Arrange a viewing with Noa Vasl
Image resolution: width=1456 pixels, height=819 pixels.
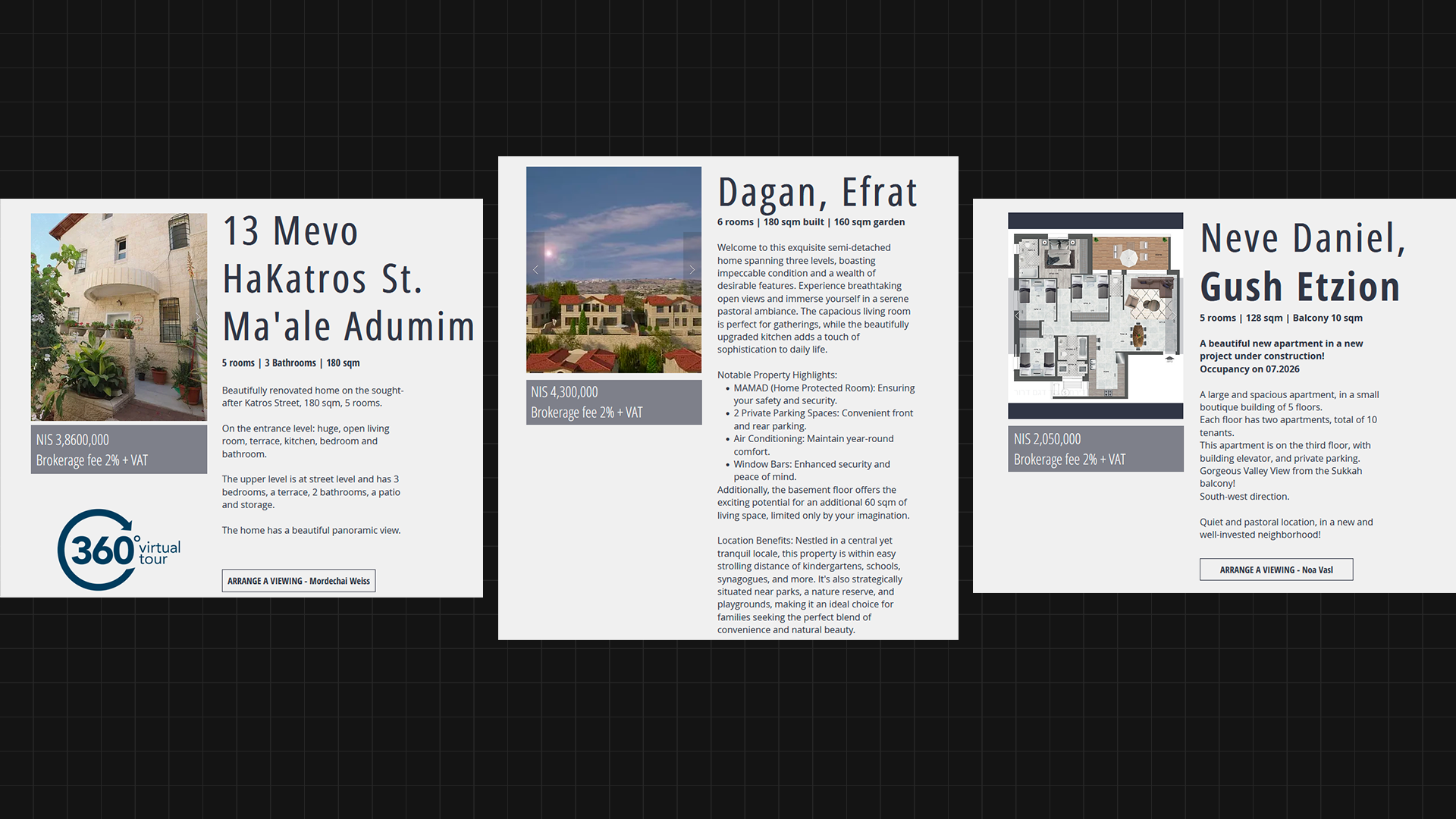1276,570
